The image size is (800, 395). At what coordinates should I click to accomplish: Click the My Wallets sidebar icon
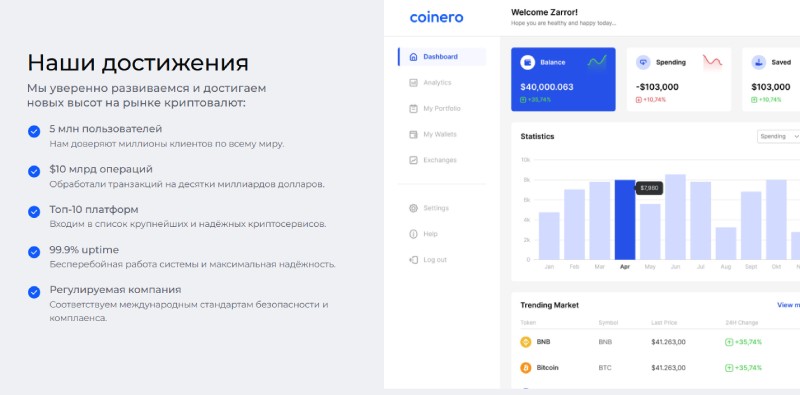(x=413, y=134)
